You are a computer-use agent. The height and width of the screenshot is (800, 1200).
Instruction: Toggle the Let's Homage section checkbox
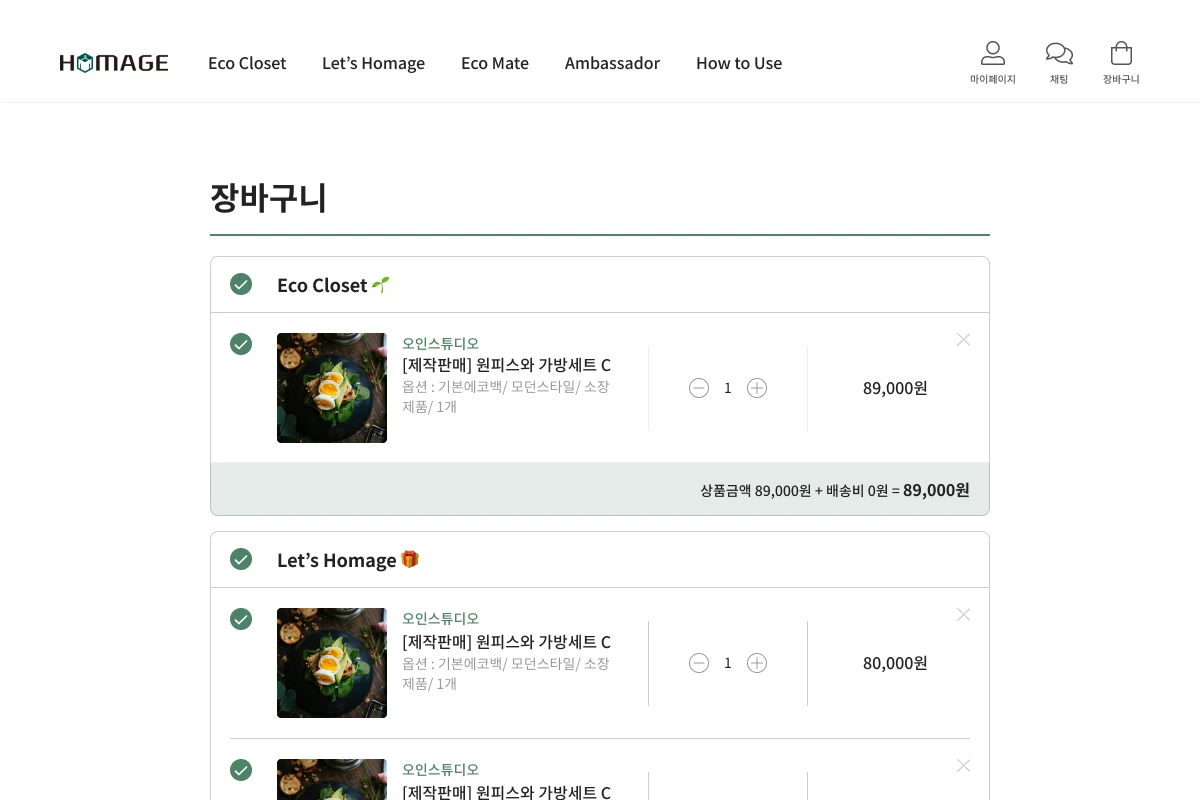241,560
